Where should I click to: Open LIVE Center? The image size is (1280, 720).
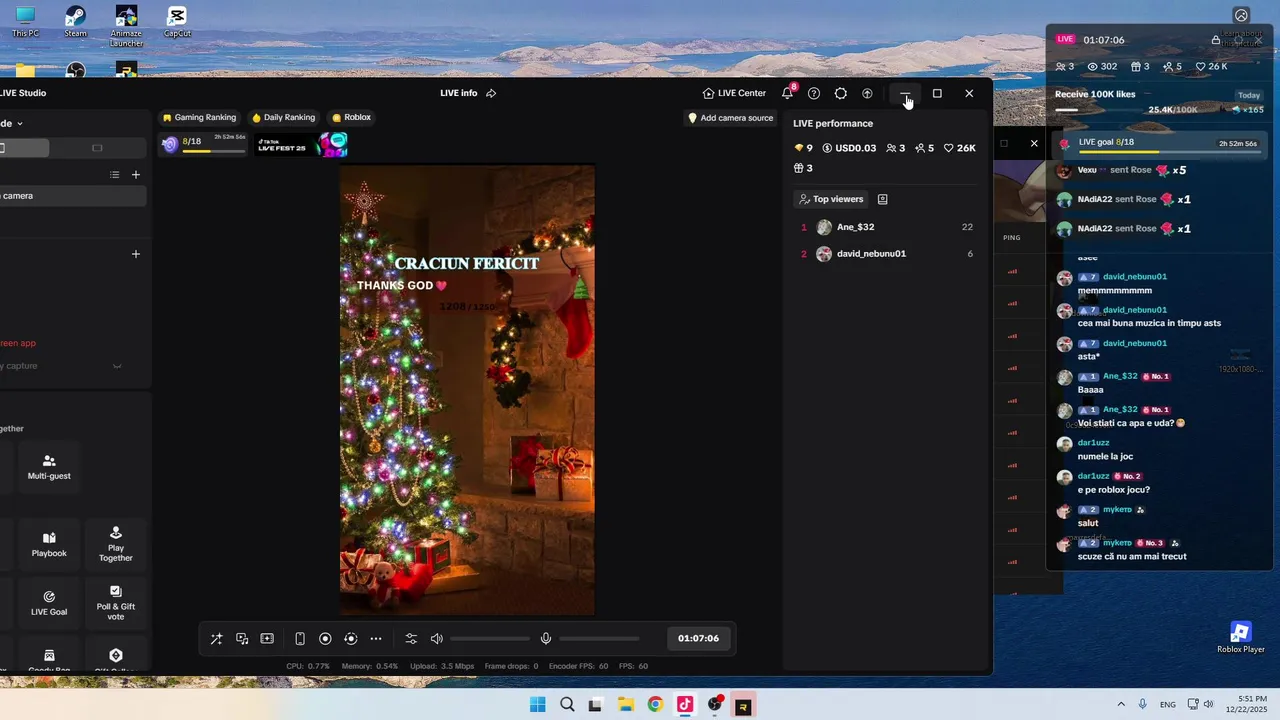[x=734, y=93]
